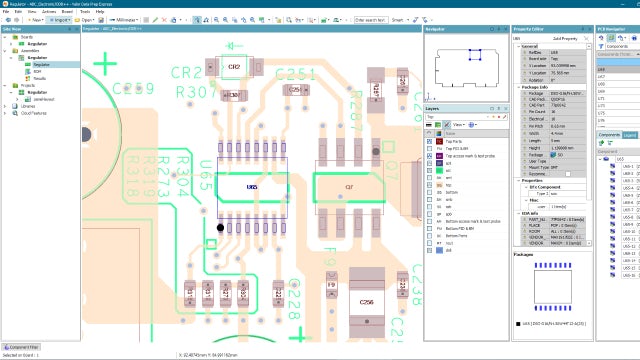The height and width of the screenshot is (360, 640).
Task: Toggle Top access mark & test probe checkbox
Action: pyautogui.click(x=429, y=156)
